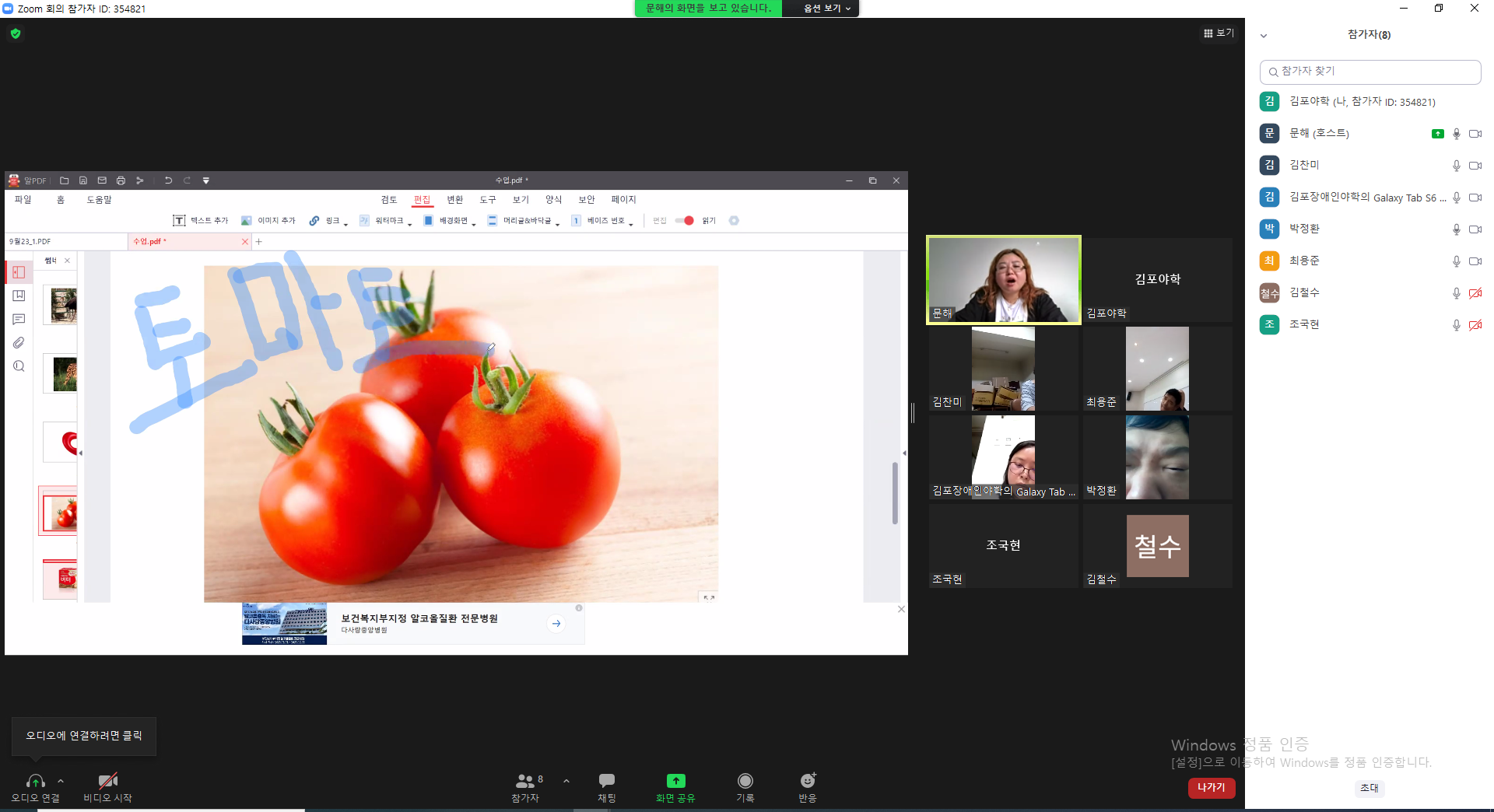Toggle the thumbnail panel icon in the shared PDF sidebar
The image size is (1494, 812).
click(19, 272)
